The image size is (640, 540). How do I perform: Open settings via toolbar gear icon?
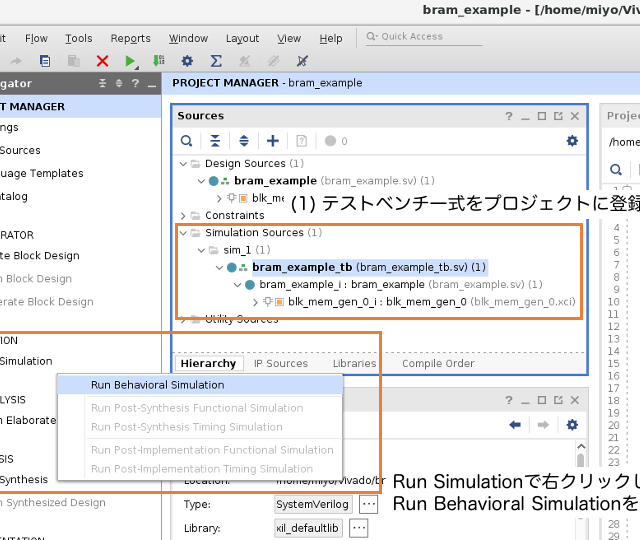pyautogui.click(x=187, y=61)
